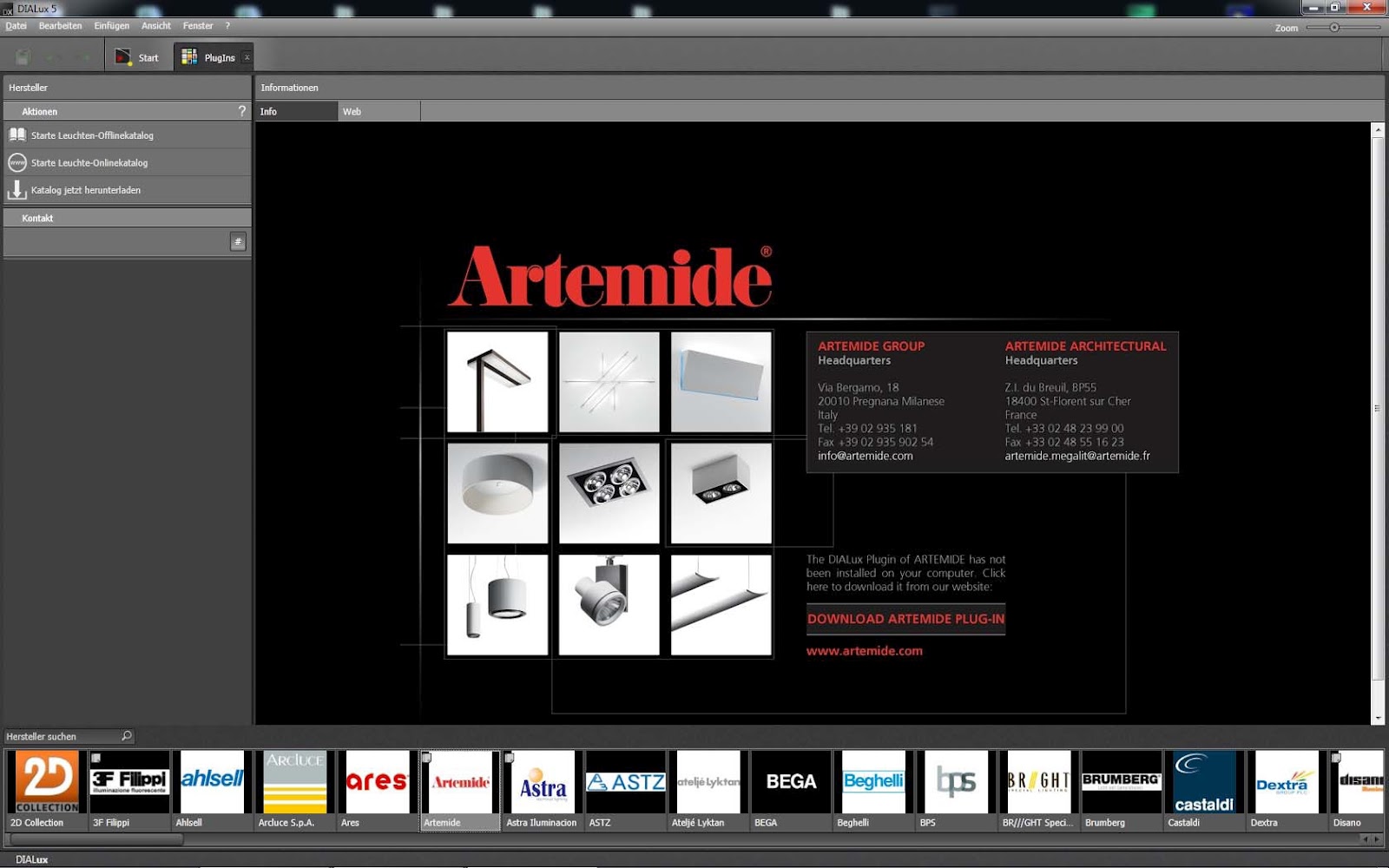Image resolution: width=1389 pixels, height=868 pixels.
Task: Click the left arrow of manufacturer scrollbar
Action: [1366, 839]
